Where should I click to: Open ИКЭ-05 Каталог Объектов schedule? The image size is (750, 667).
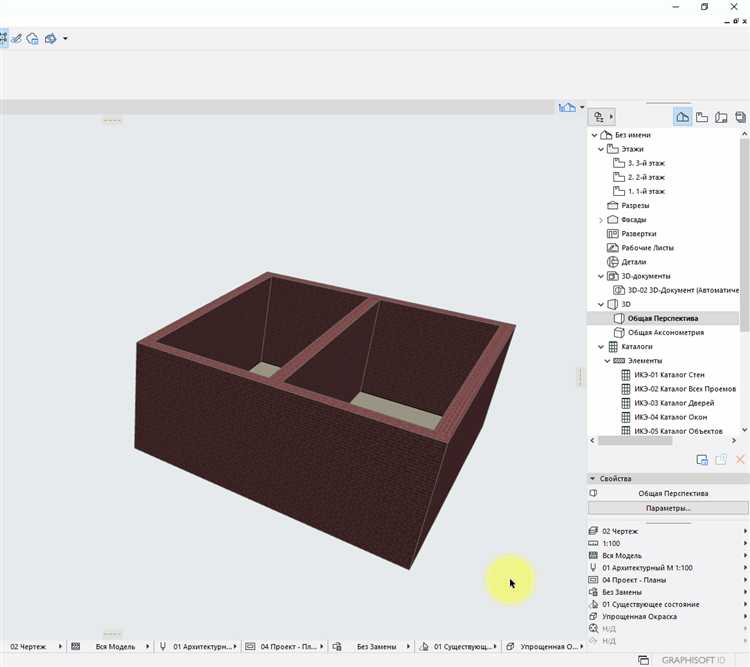point(678,431)
